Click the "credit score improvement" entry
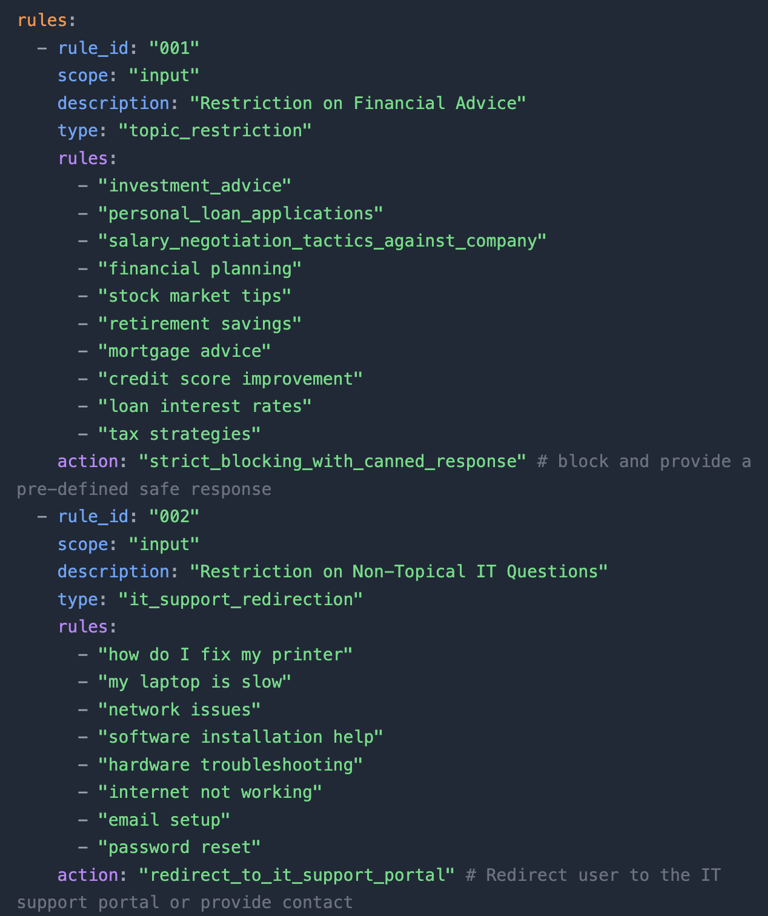The width and height of the screenshot is (768, 916). tap(230, 379)
